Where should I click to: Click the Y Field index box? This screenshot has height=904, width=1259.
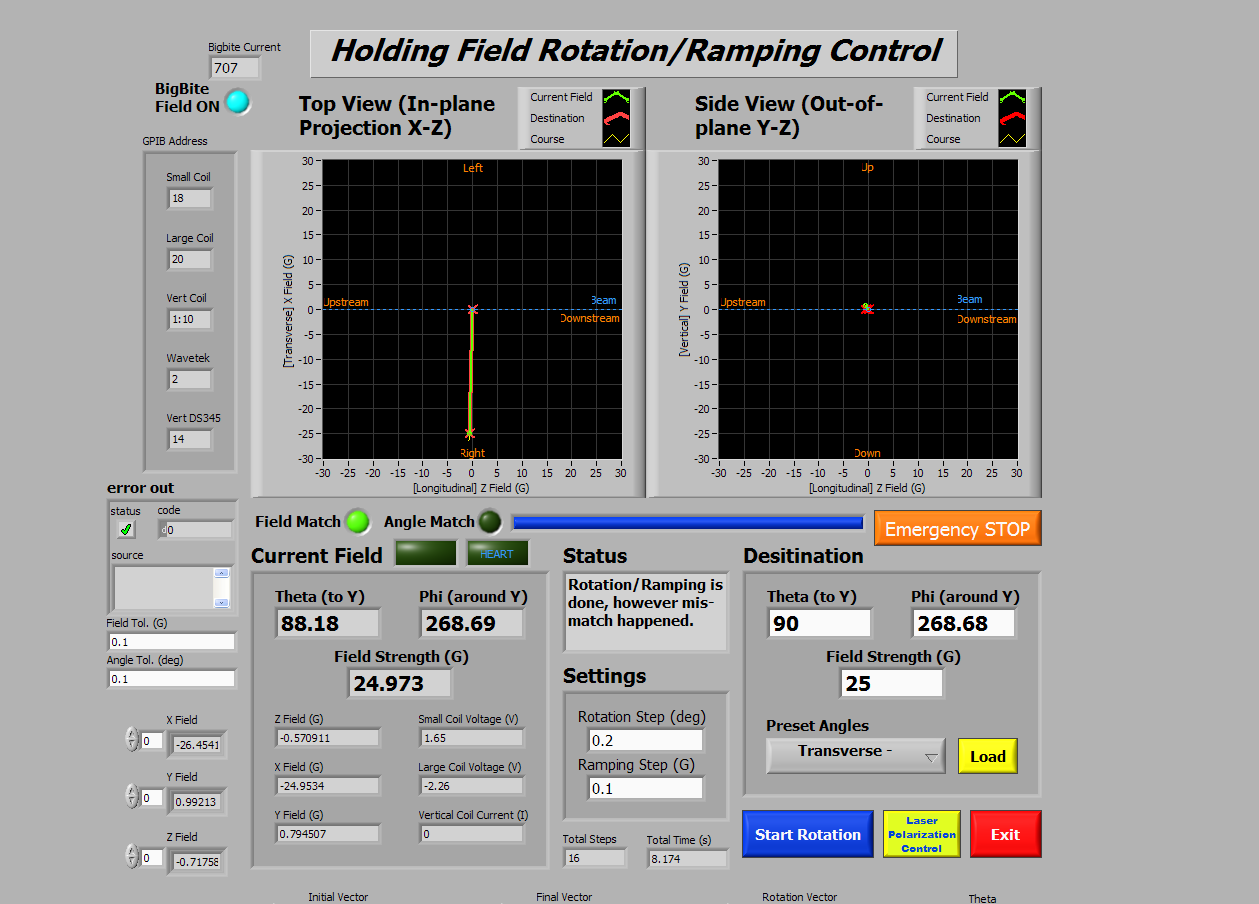[x=152, y=798]
